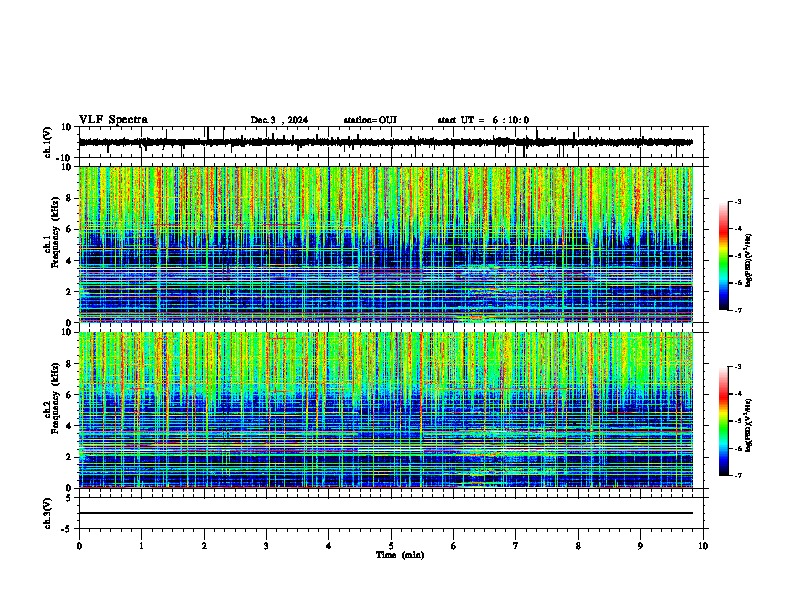Select the 'ch.3(V)' axis label
Image resolution: width=792 pixels, height=612 pixels.
[x=48, y=513]
